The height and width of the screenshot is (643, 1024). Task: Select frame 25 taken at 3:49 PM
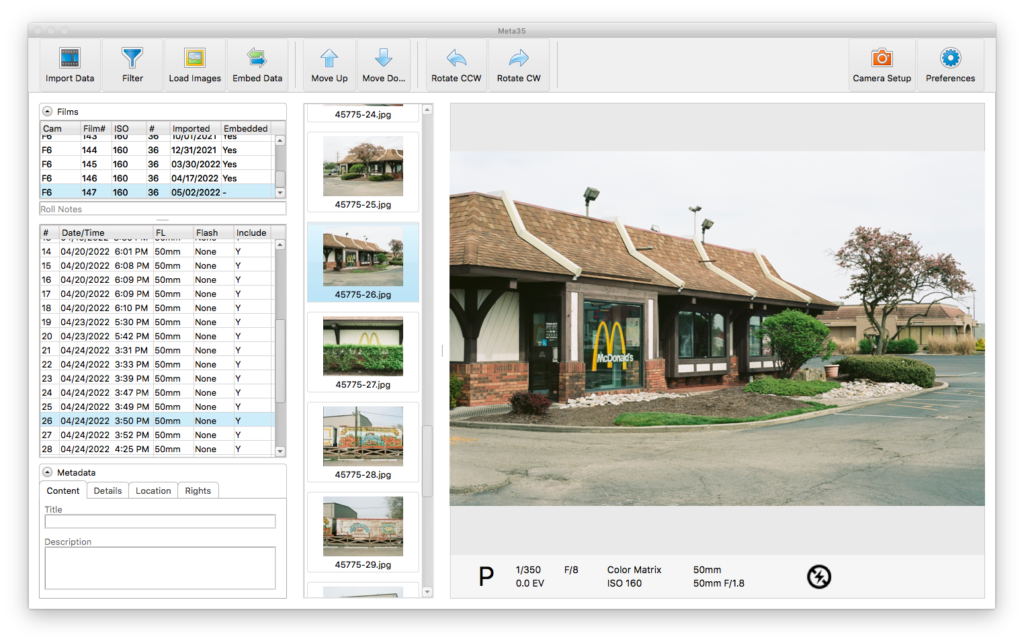157,407
